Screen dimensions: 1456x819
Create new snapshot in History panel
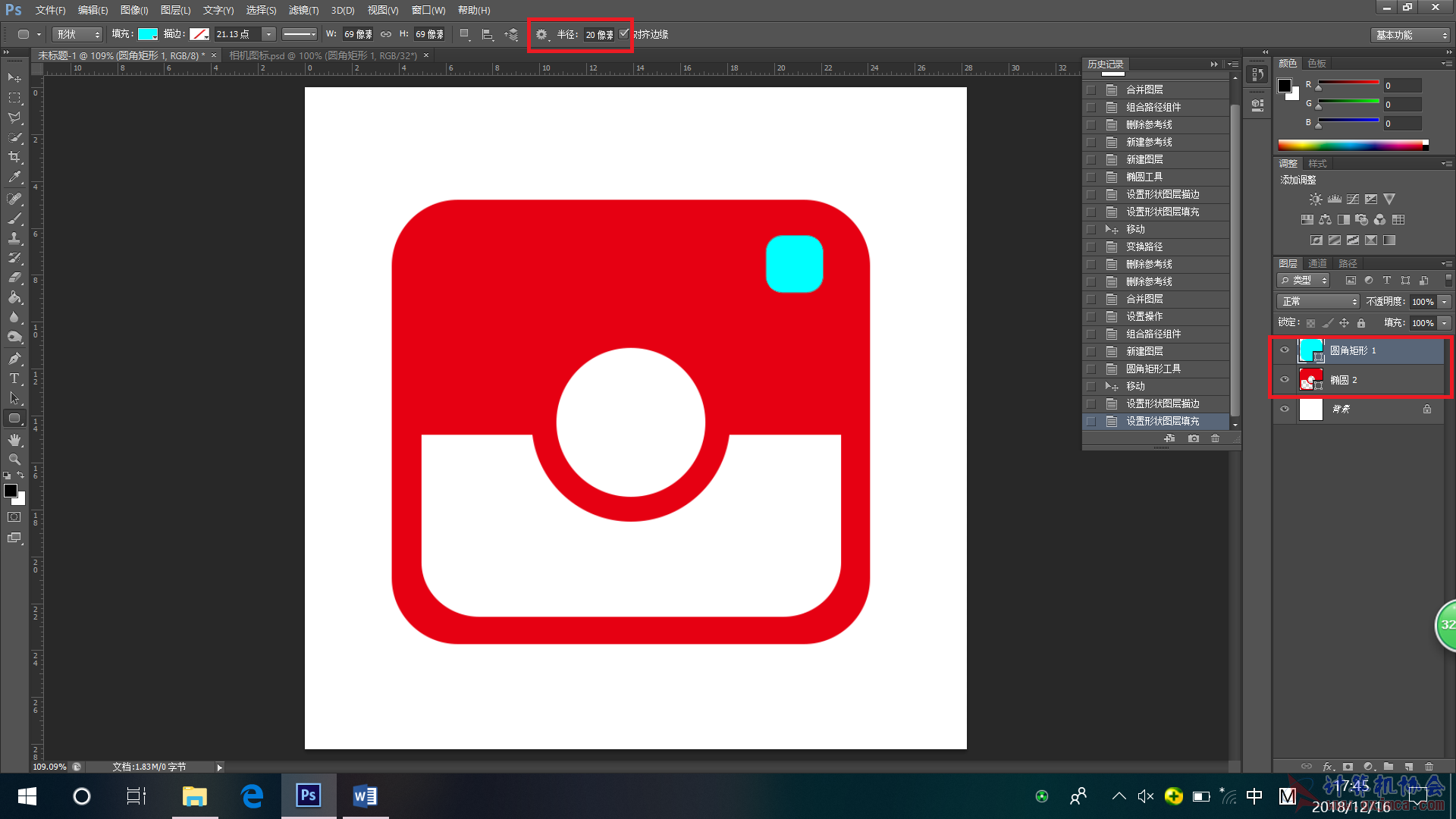1194,438
